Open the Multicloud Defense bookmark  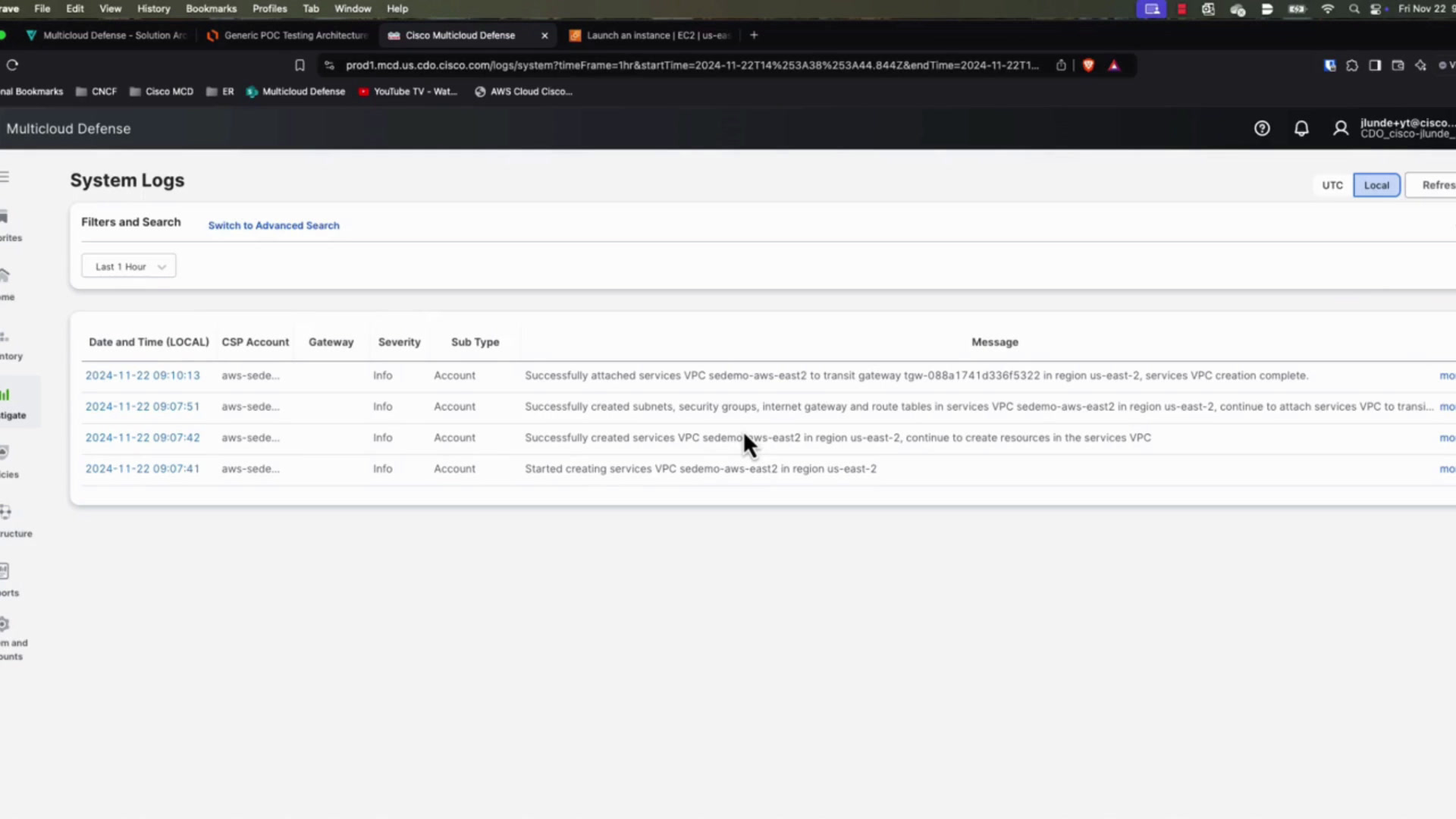tap(296, 91)
